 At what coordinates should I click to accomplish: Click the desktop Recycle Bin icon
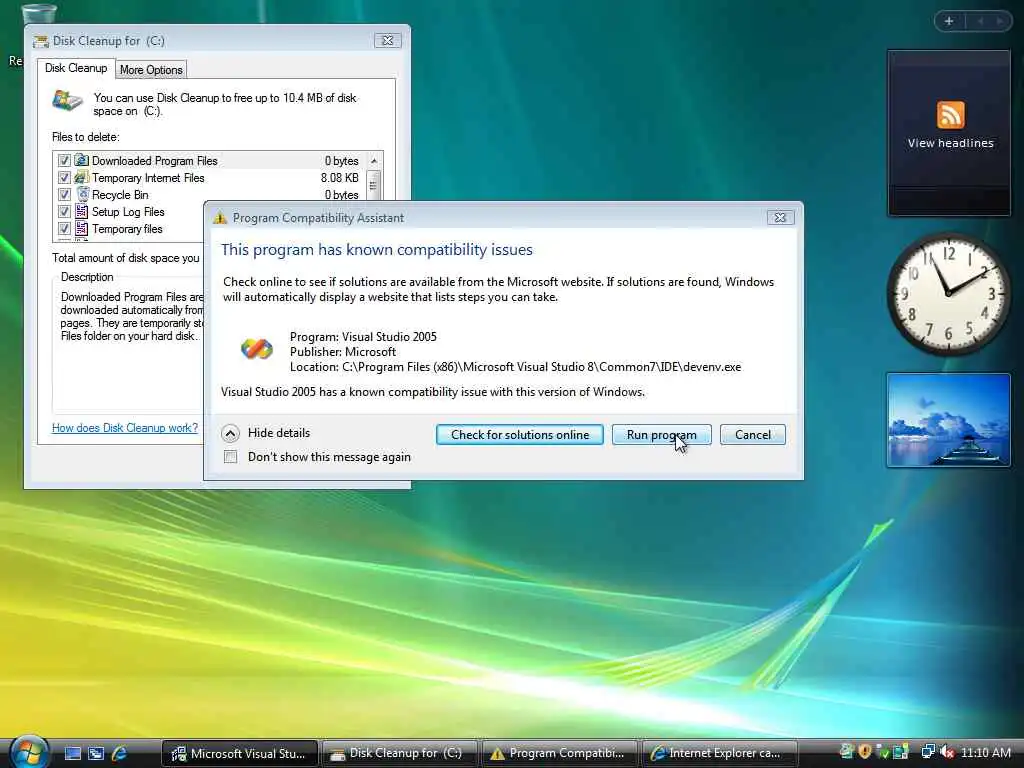point(39,13)
